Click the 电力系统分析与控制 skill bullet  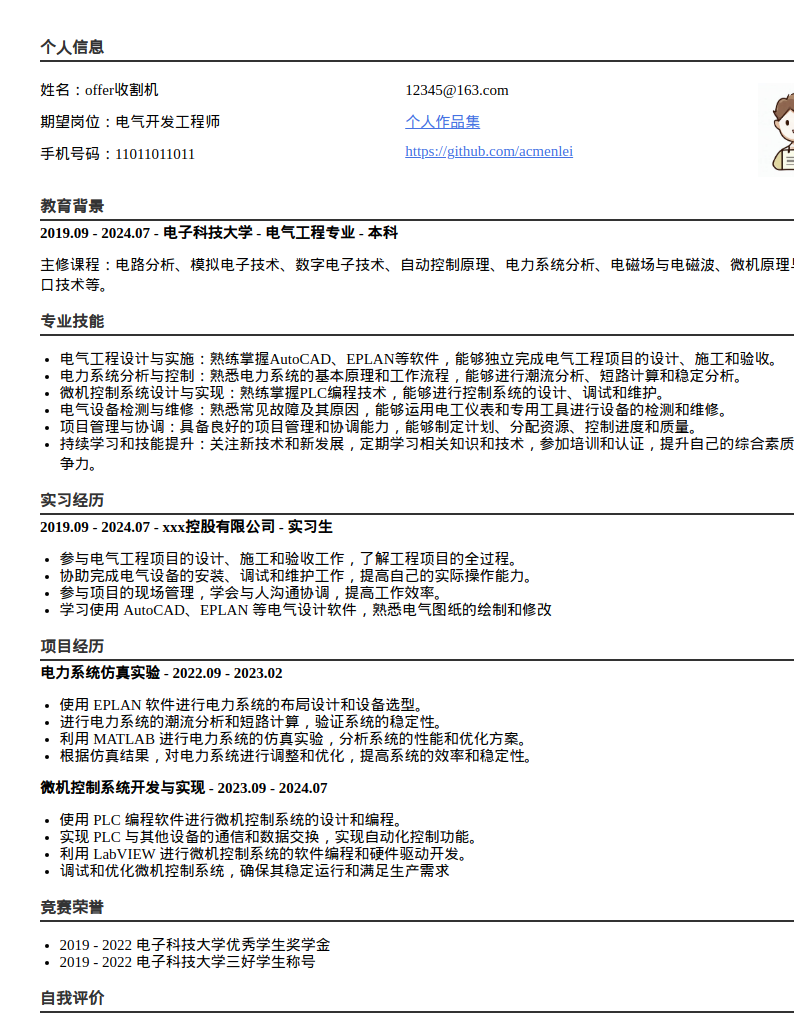pyautogui.click(x=401, y=376)
